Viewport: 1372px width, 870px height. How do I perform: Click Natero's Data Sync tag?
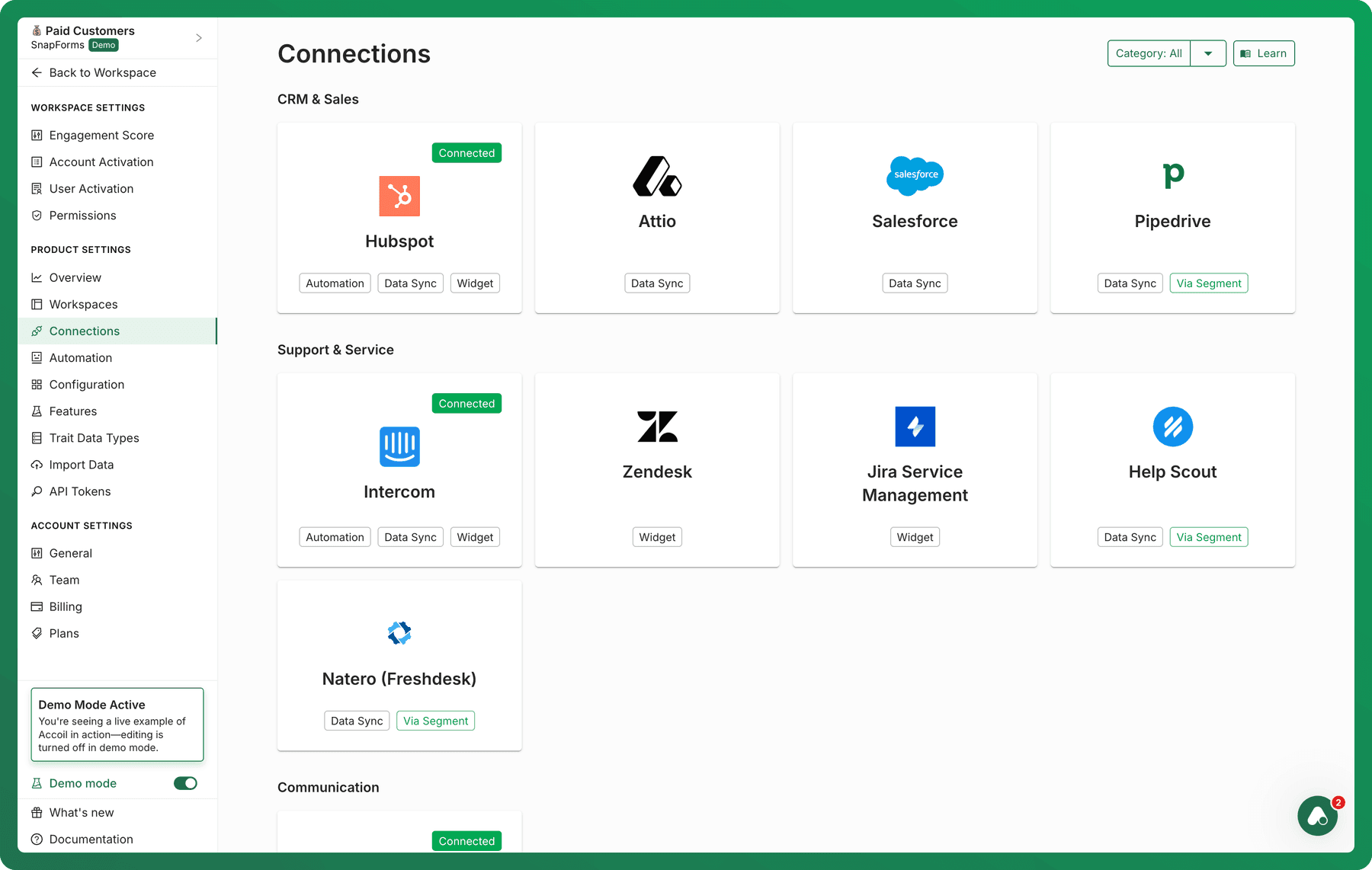click(x=357, y=721)
